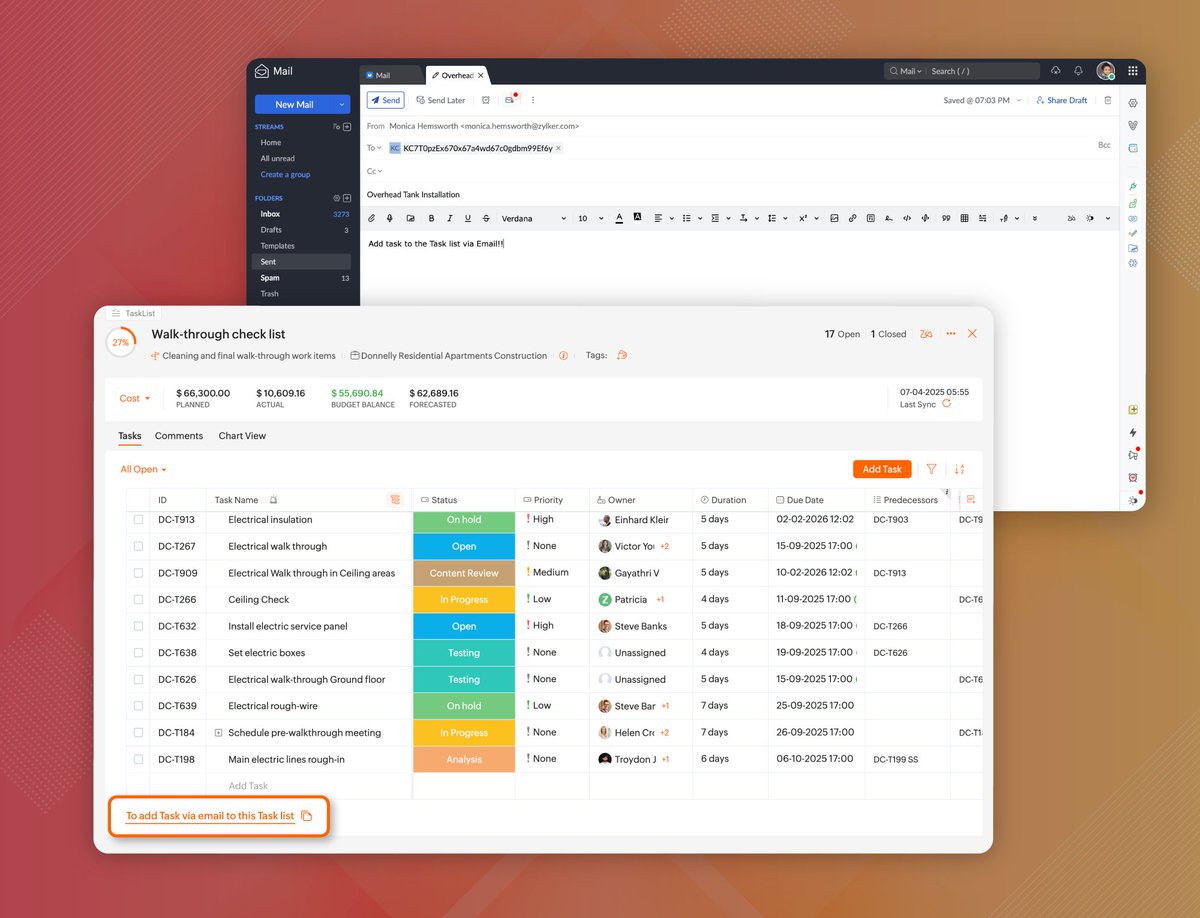The image size is (1200, 918).
Task: Select the Tasks tab in task list
Action: click(130, 436)
